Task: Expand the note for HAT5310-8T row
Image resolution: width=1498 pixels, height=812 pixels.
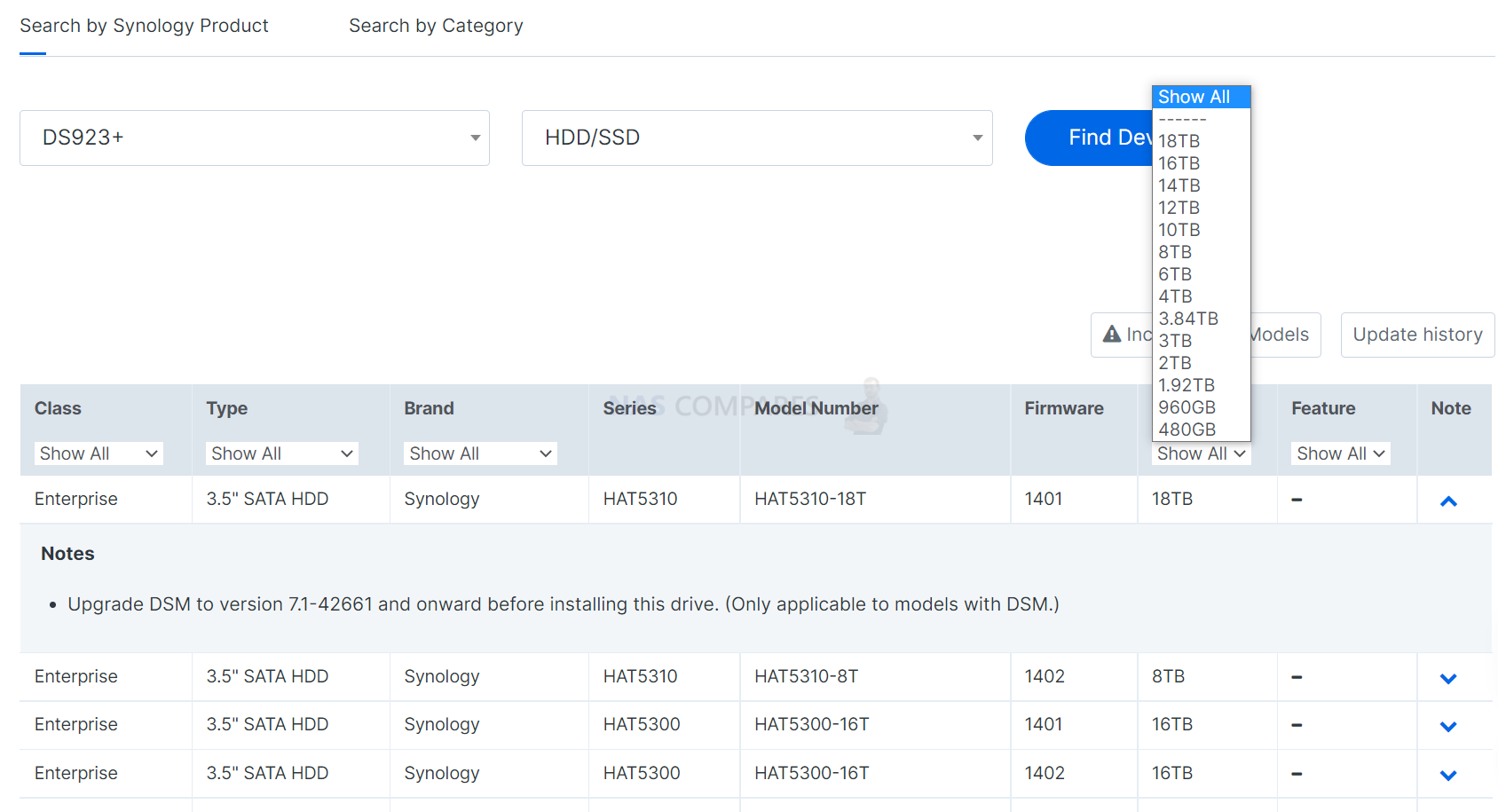Action: click(1448, 679)
